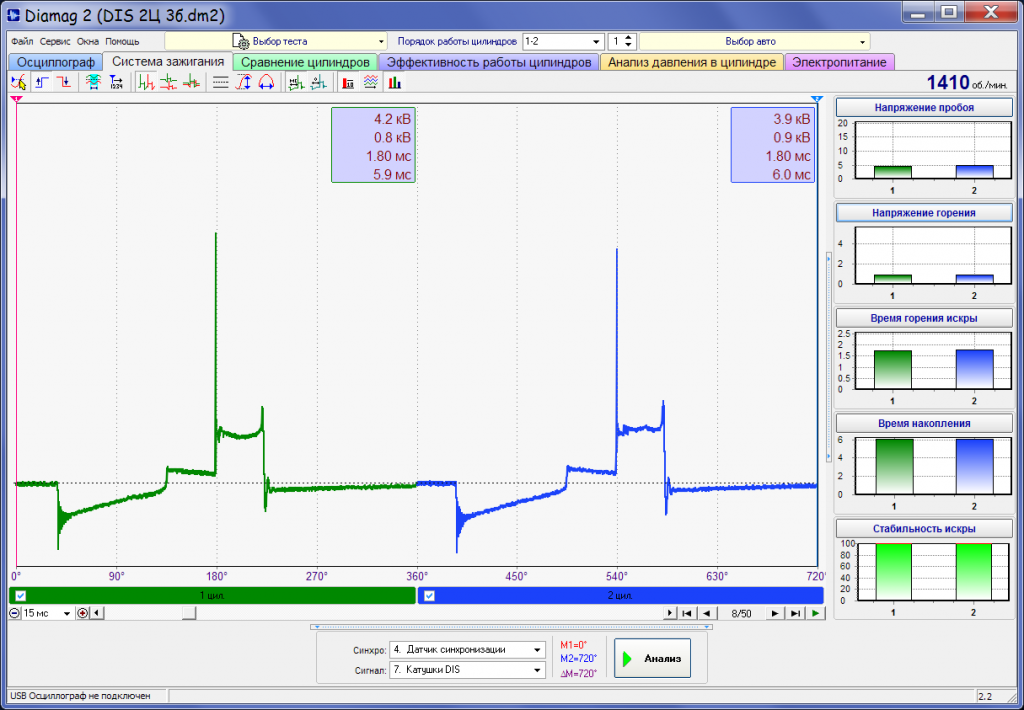Click horizontal width measurement icon
Screen dimensions: 1024x710
266,82
